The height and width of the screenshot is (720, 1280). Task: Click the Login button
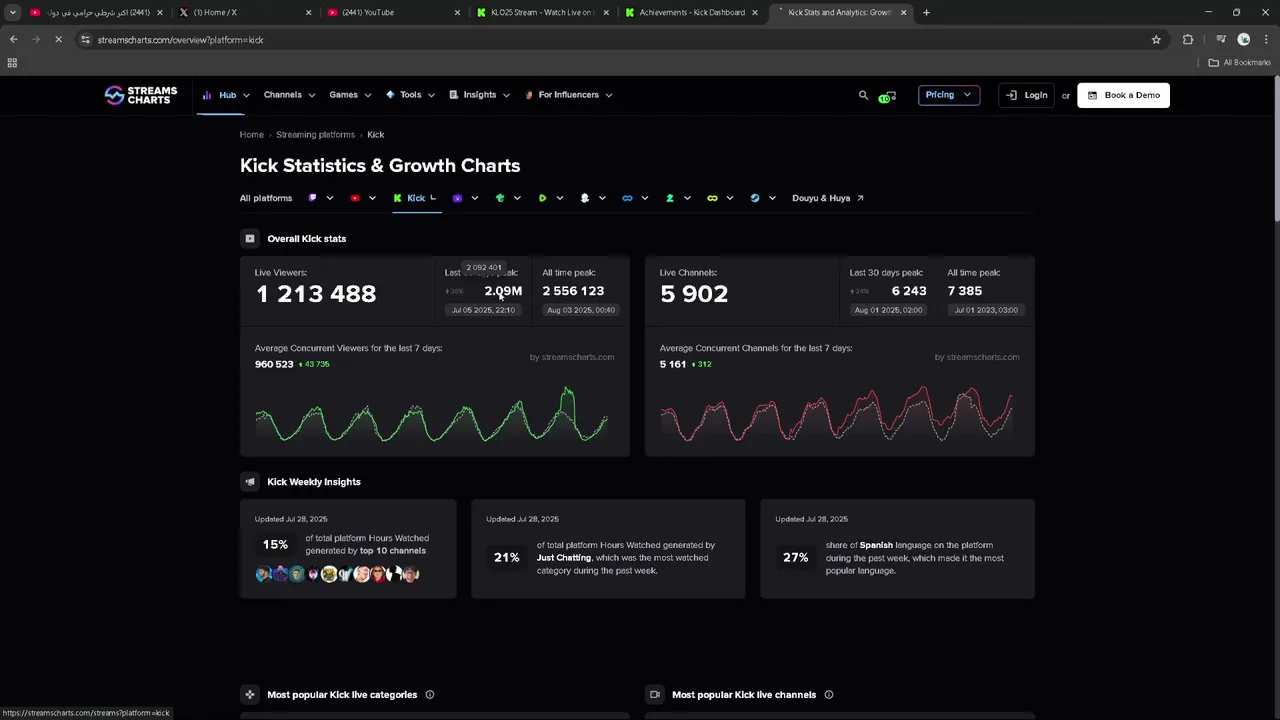1026,95
